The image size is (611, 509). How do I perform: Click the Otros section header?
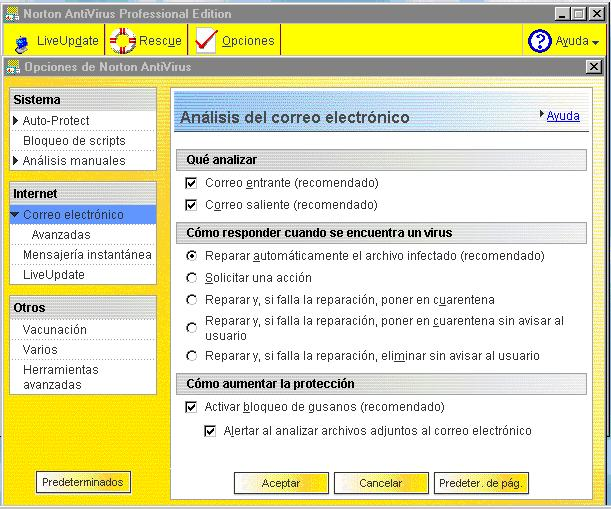coord(83,308)
